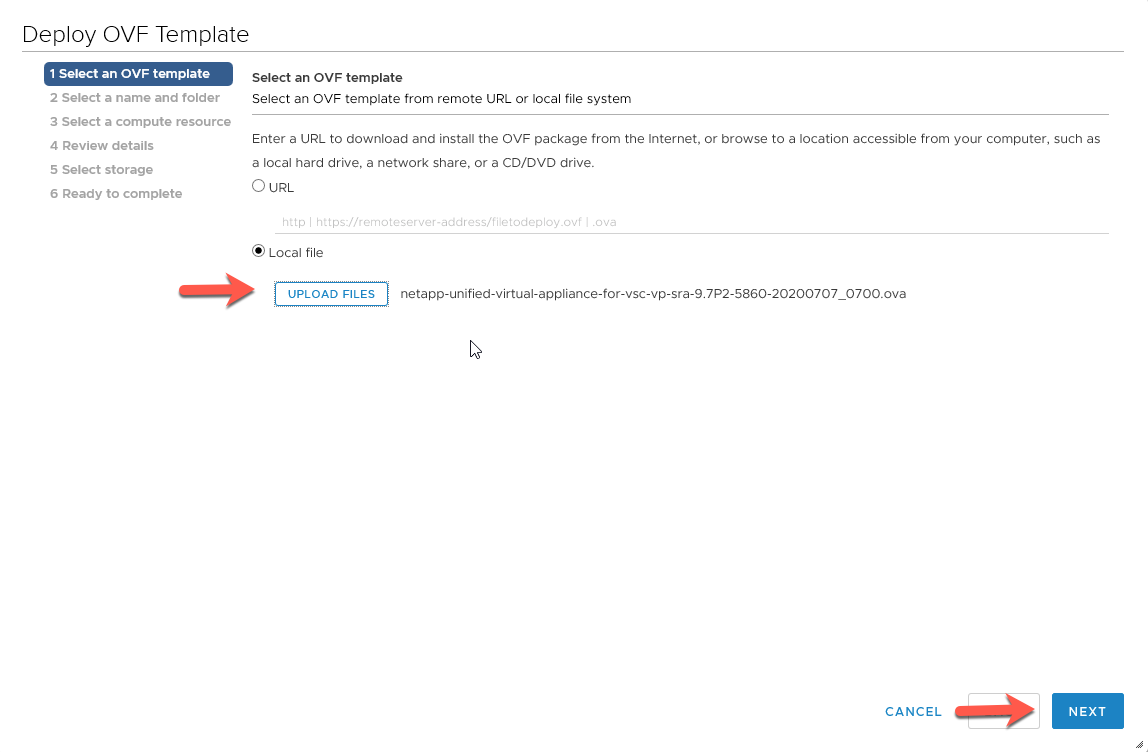
Task: Click the UPLOAD FILES button
Action: 330,293
